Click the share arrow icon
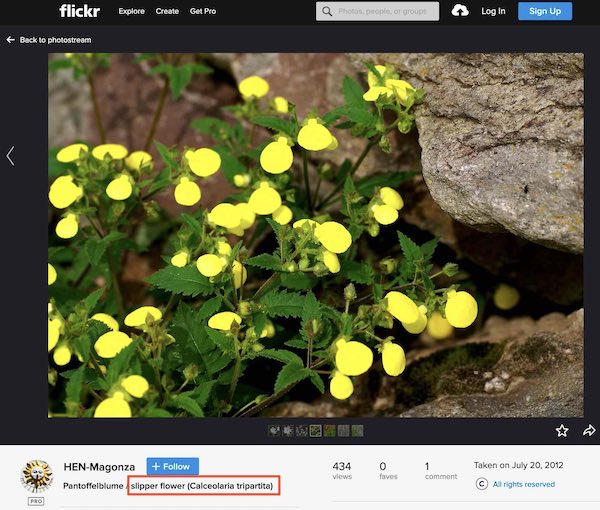 589,430
